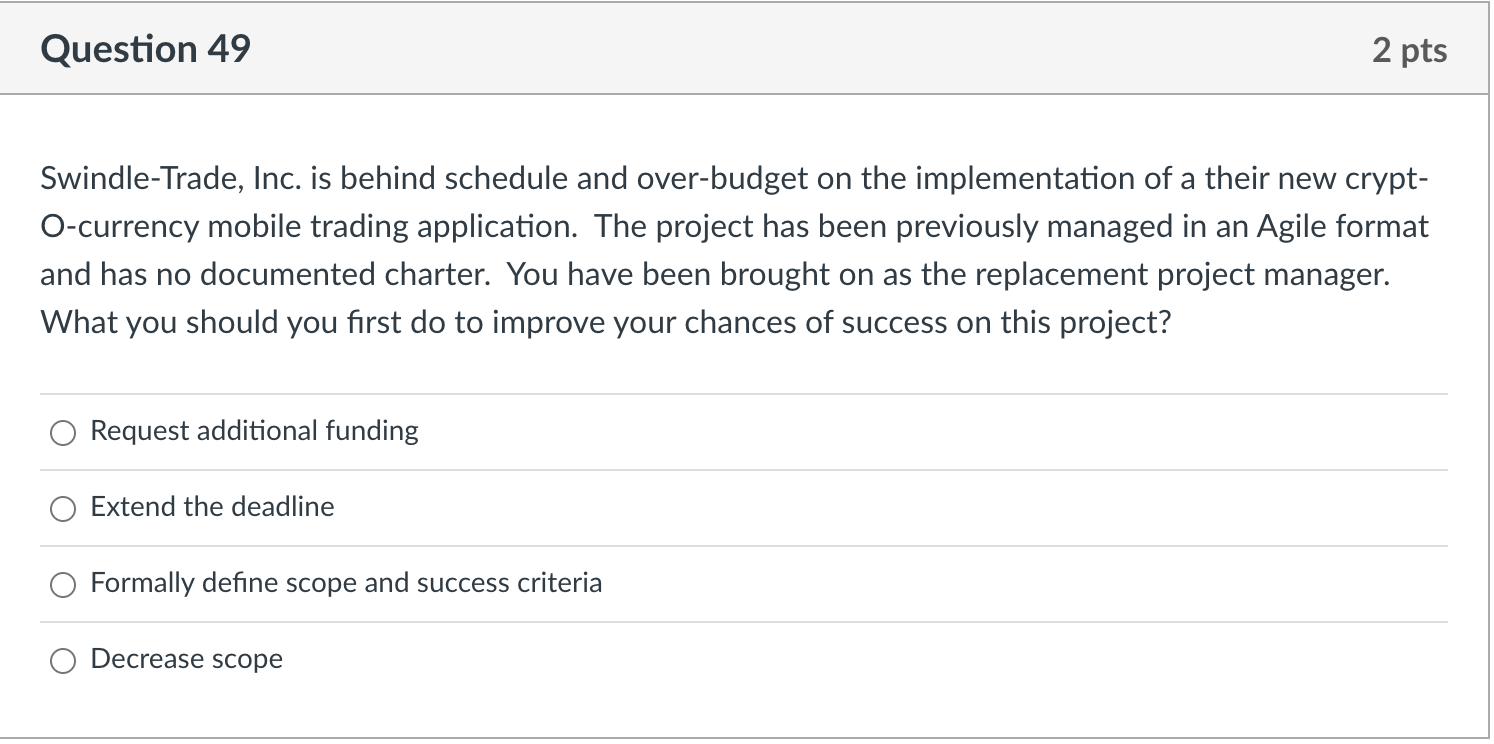The height and width of the screenshot is (744, 1494).
Task: Click the 'Request additional funding' answer text
Action: (253, 430)
